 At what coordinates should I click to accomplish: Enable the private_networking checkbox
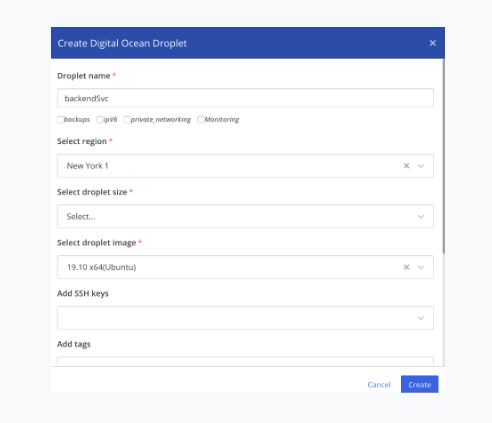click(127, 119)
